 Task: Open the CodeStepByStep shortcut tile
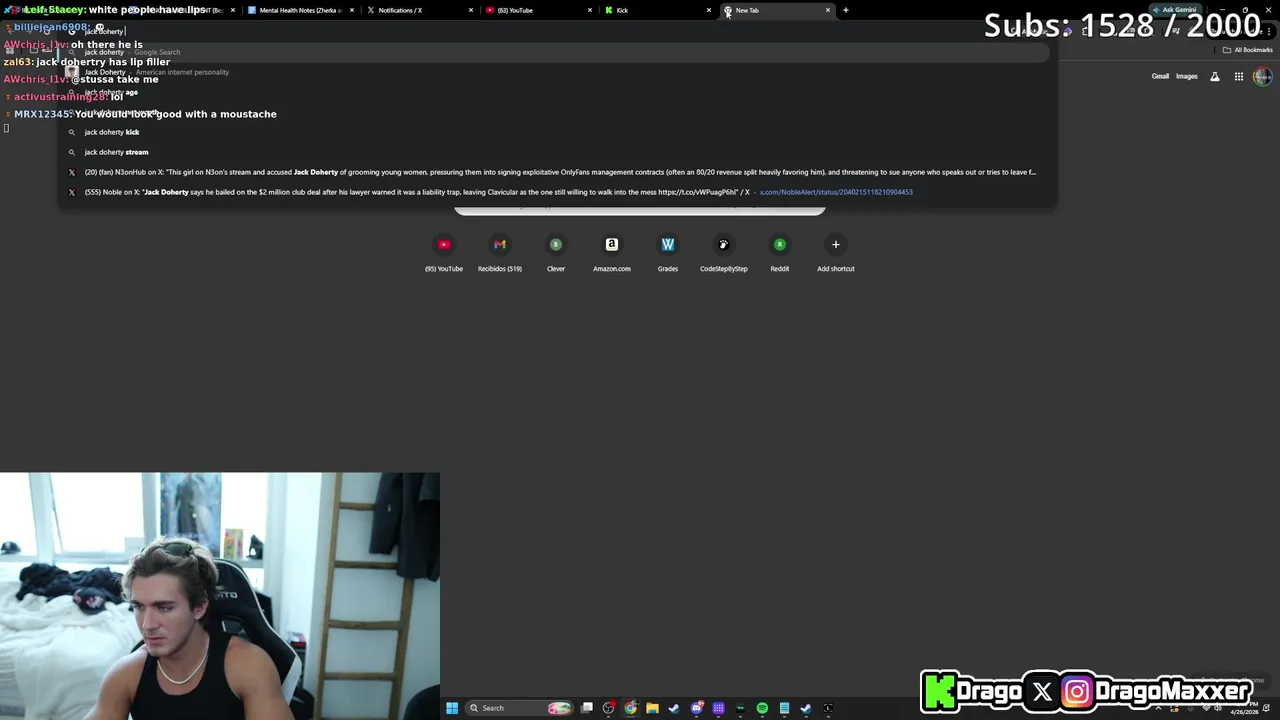[724, 252]
